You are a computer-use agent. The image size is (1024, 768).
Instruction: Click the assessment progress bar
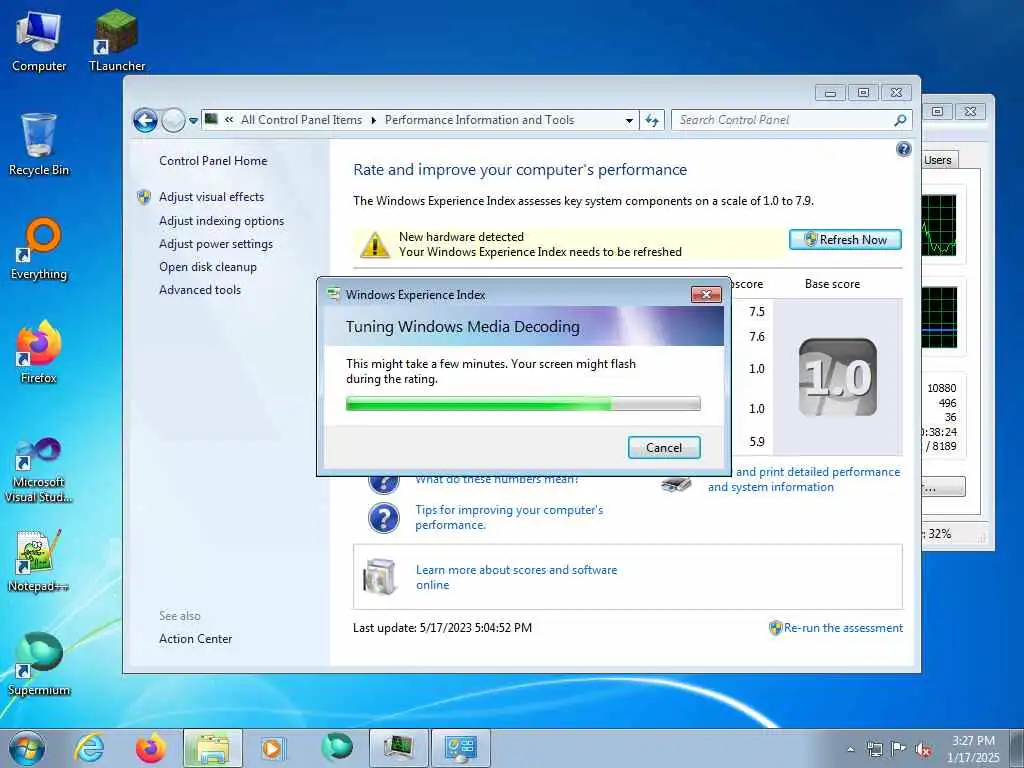click(523, 404)
